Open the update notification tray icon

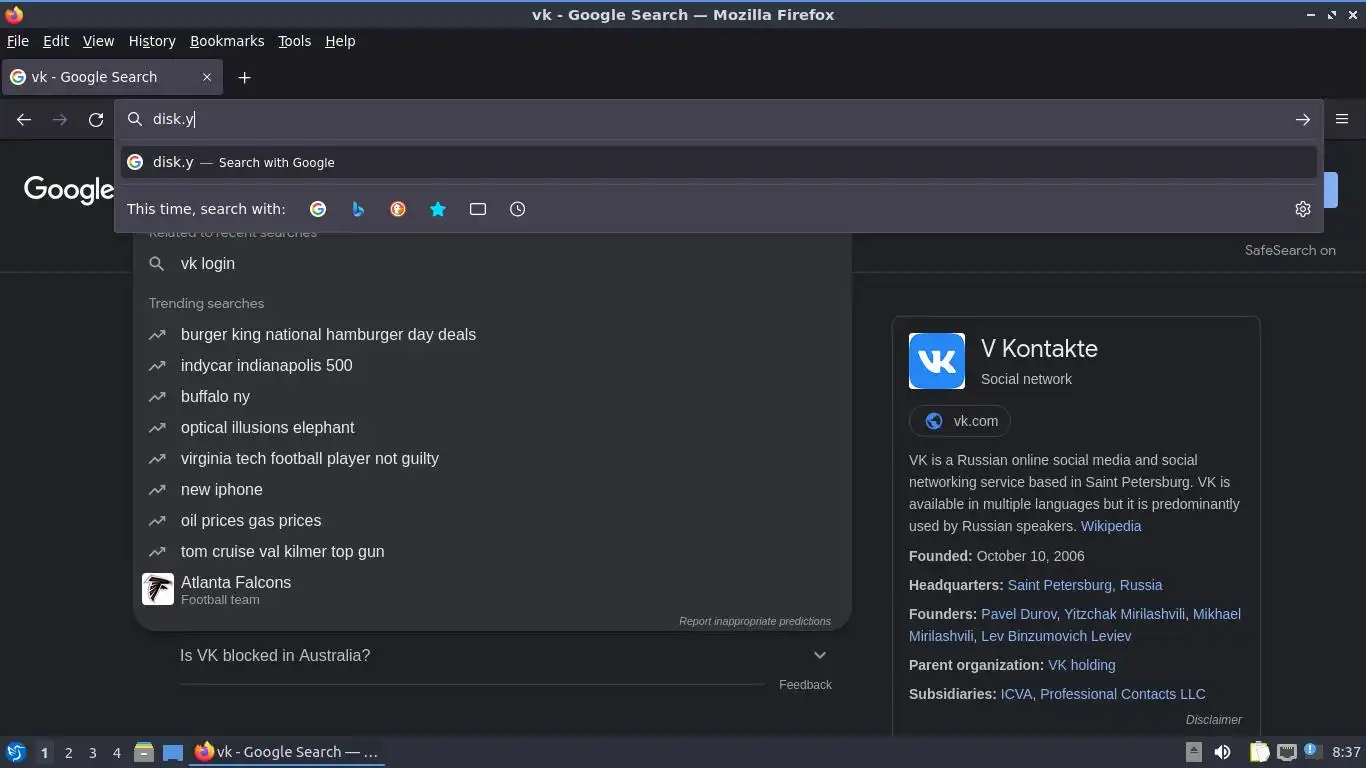pos(1314,752)
